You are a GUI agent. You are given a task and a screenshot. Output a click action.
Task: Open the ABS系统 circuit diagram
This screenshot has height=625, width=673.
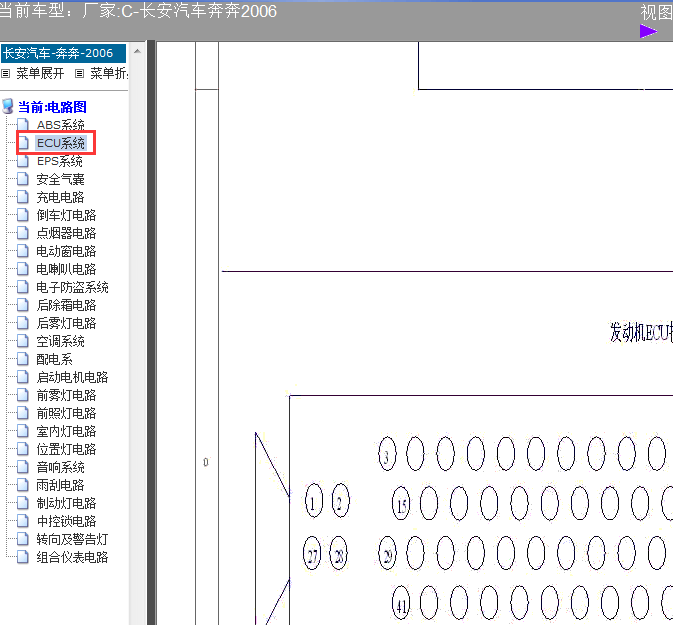click(61, 125)
